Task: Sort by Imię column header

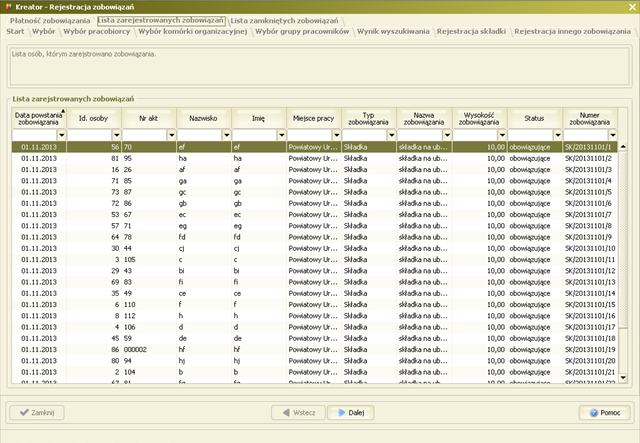Action: tap(259, 118)
